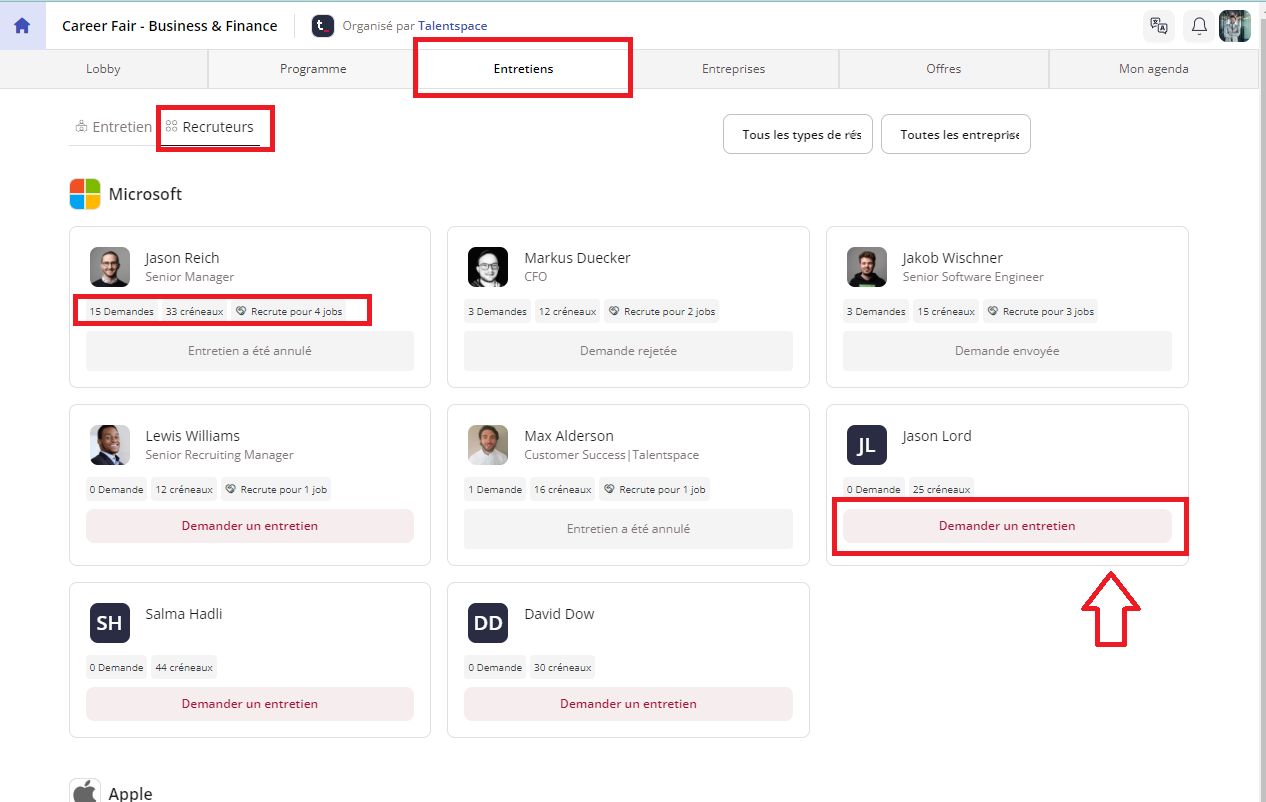Follow the Talentspace organizer link

click(x=453, y=26)
